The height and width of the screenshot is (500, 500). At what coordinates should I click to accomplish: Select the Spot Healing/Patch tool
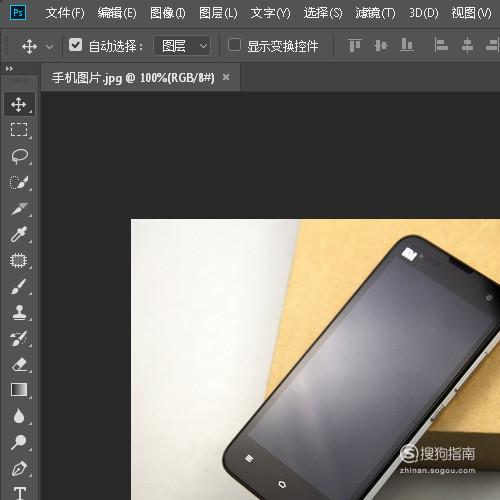coord(19,260)
